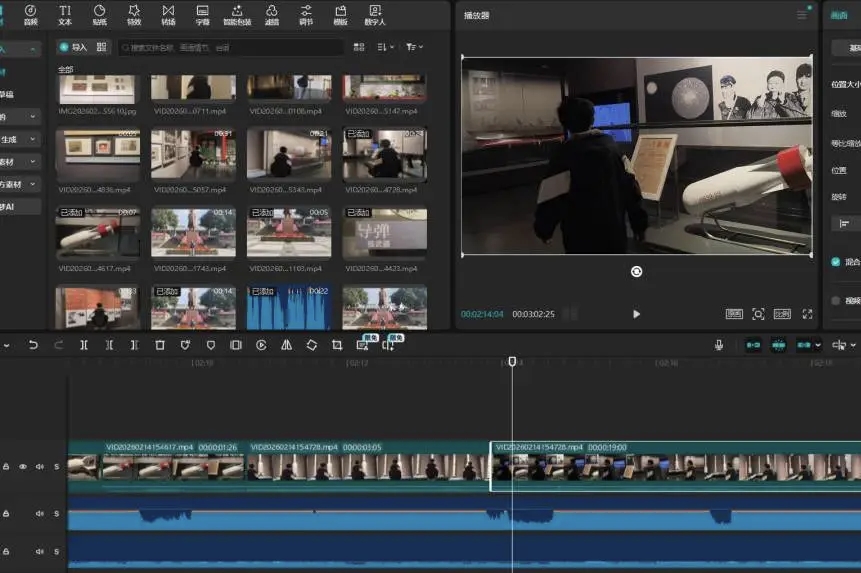Enable the 混合 checkbox in properties panel

click(836, 262)
